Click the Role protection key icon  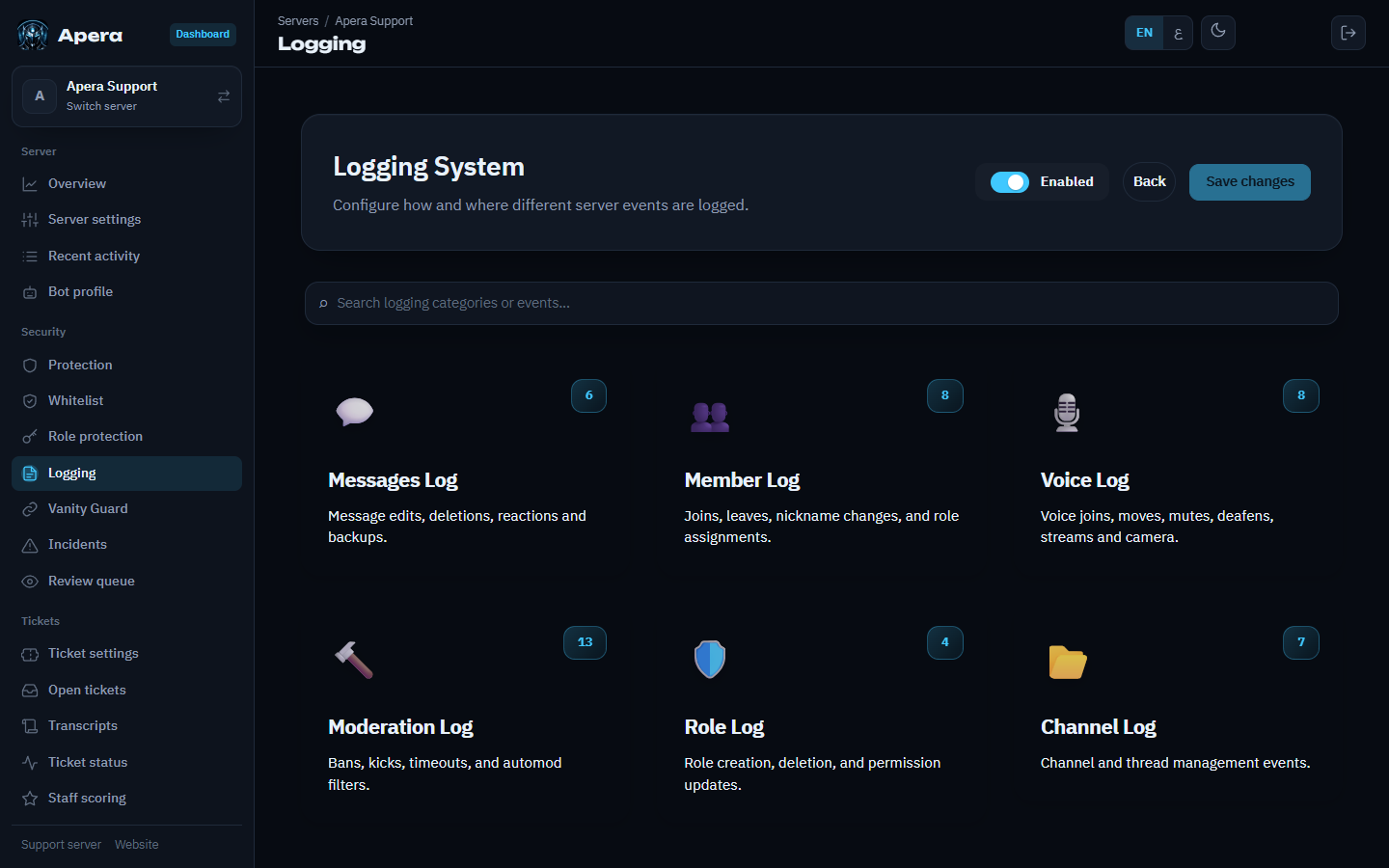(30, 437)
